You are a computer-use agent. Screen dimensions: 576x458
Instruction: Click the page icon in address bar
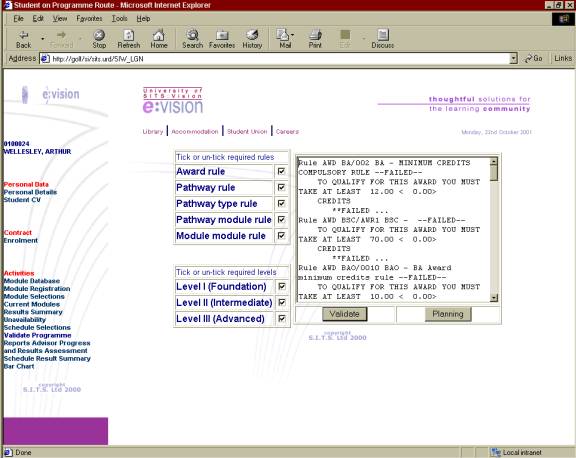coord(45,59)
